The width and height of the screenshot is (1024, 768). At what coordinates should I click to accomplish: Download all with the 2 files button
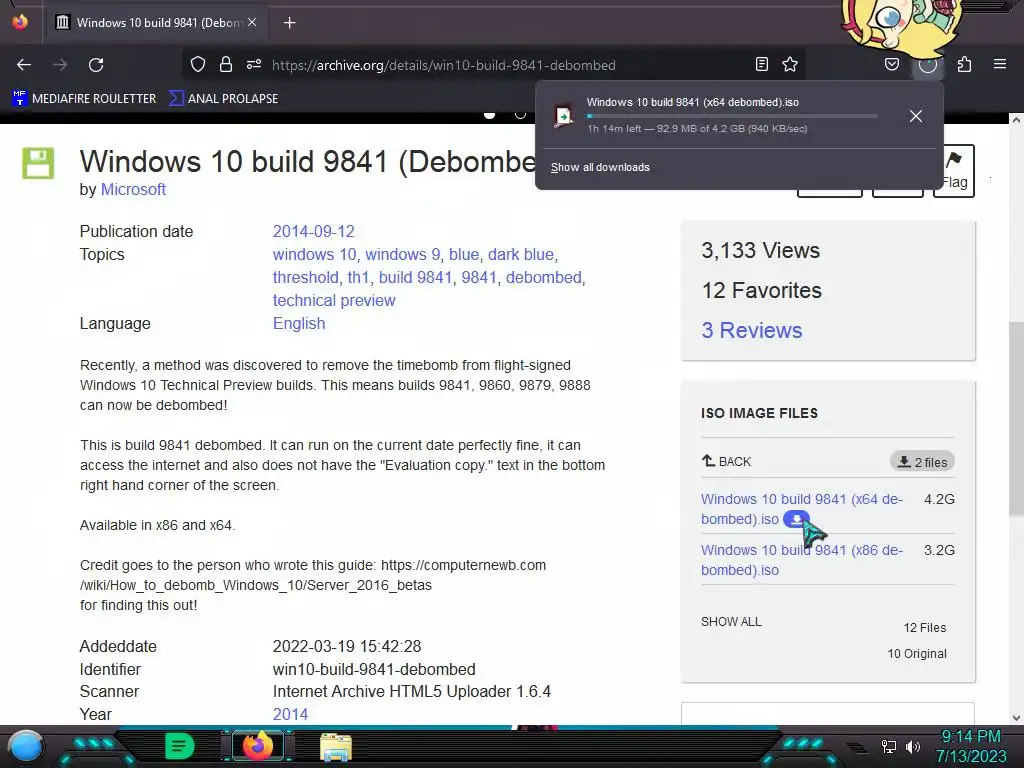point(922,462)
